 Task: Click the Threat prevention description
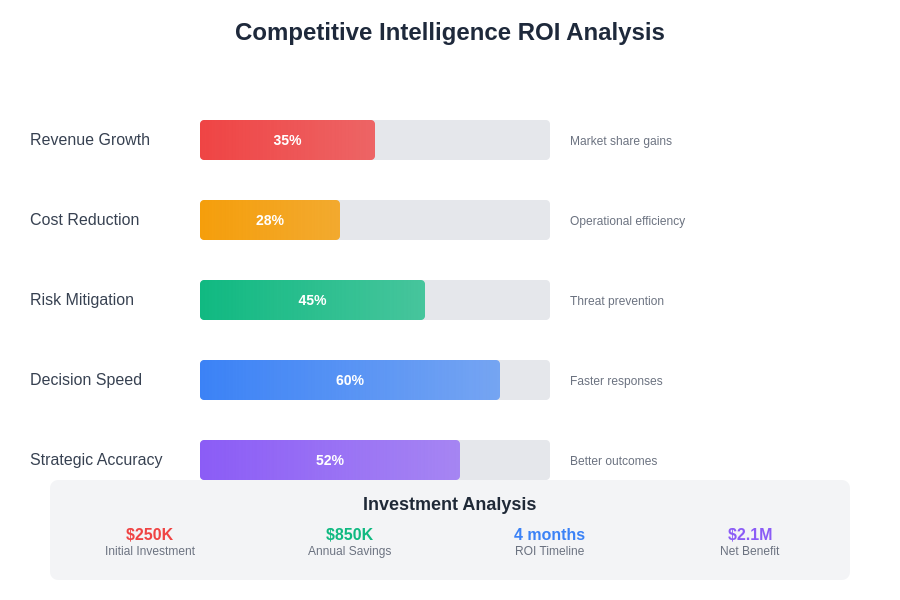pyautogui.click(x=617, y=301)
